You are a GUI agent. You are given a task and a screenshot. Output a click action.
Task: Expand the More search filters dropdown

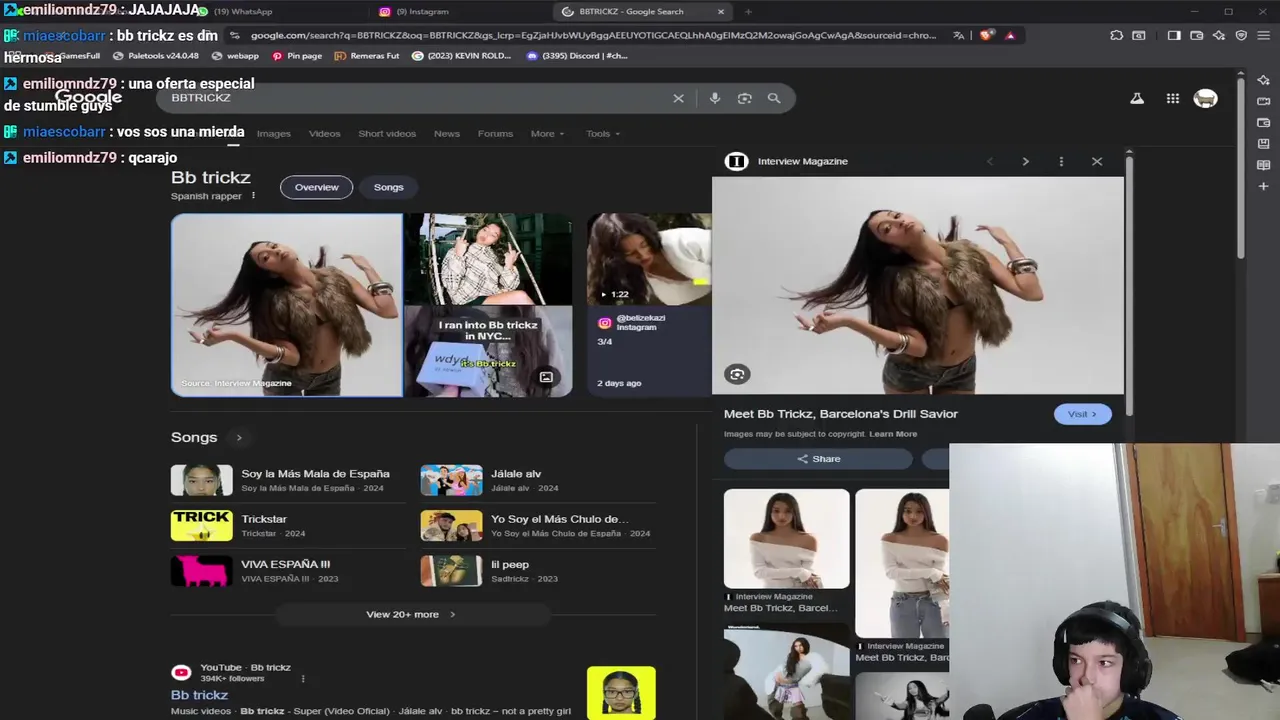547,133
